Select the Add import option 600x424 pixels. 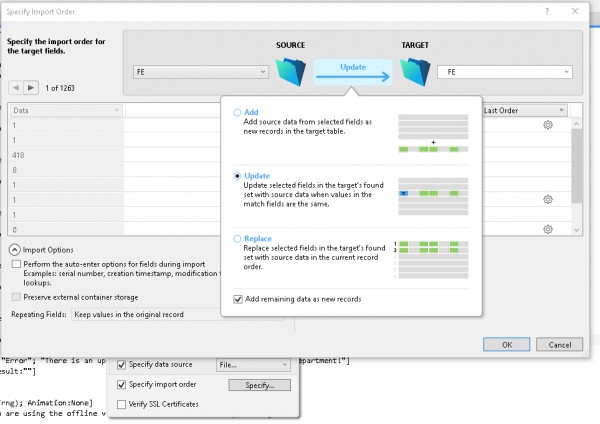pos(237,114)
